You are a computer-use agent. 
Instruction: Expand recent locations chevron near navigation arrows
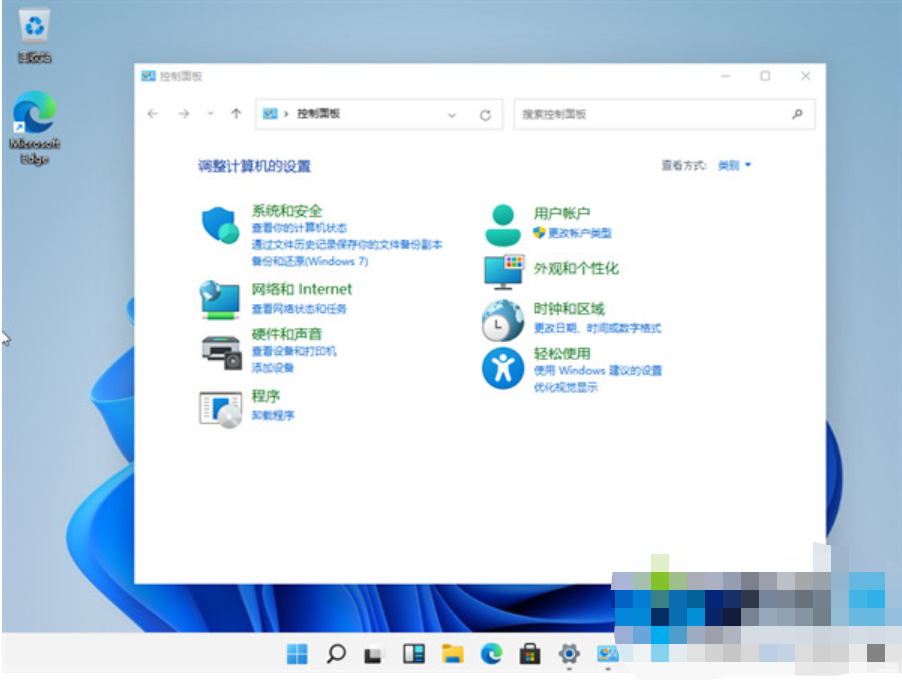click(210, 114)
